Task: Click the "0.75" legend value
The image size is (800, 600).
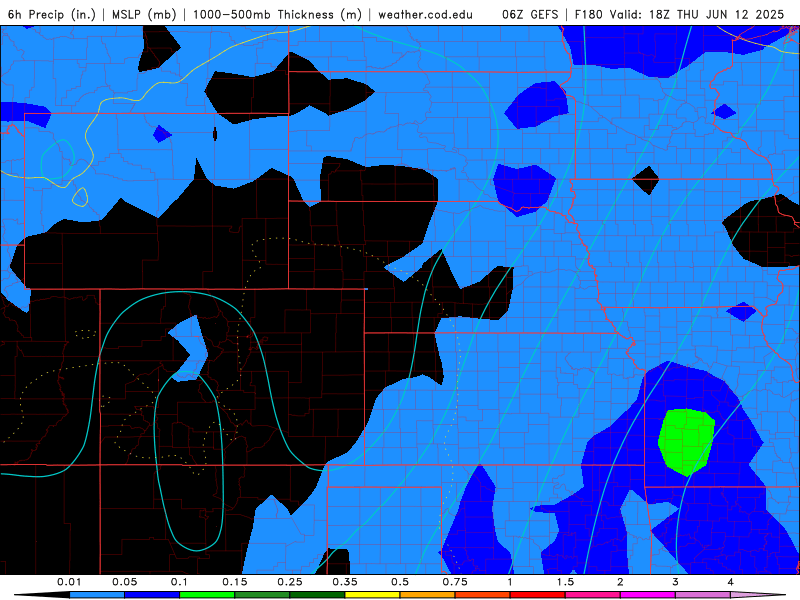Action: 455,582
